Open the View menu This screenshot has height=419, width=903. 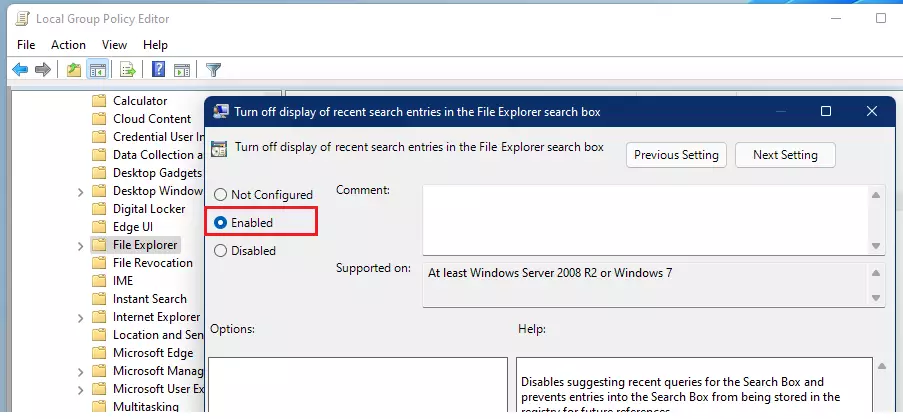click(x=114, y=44)
